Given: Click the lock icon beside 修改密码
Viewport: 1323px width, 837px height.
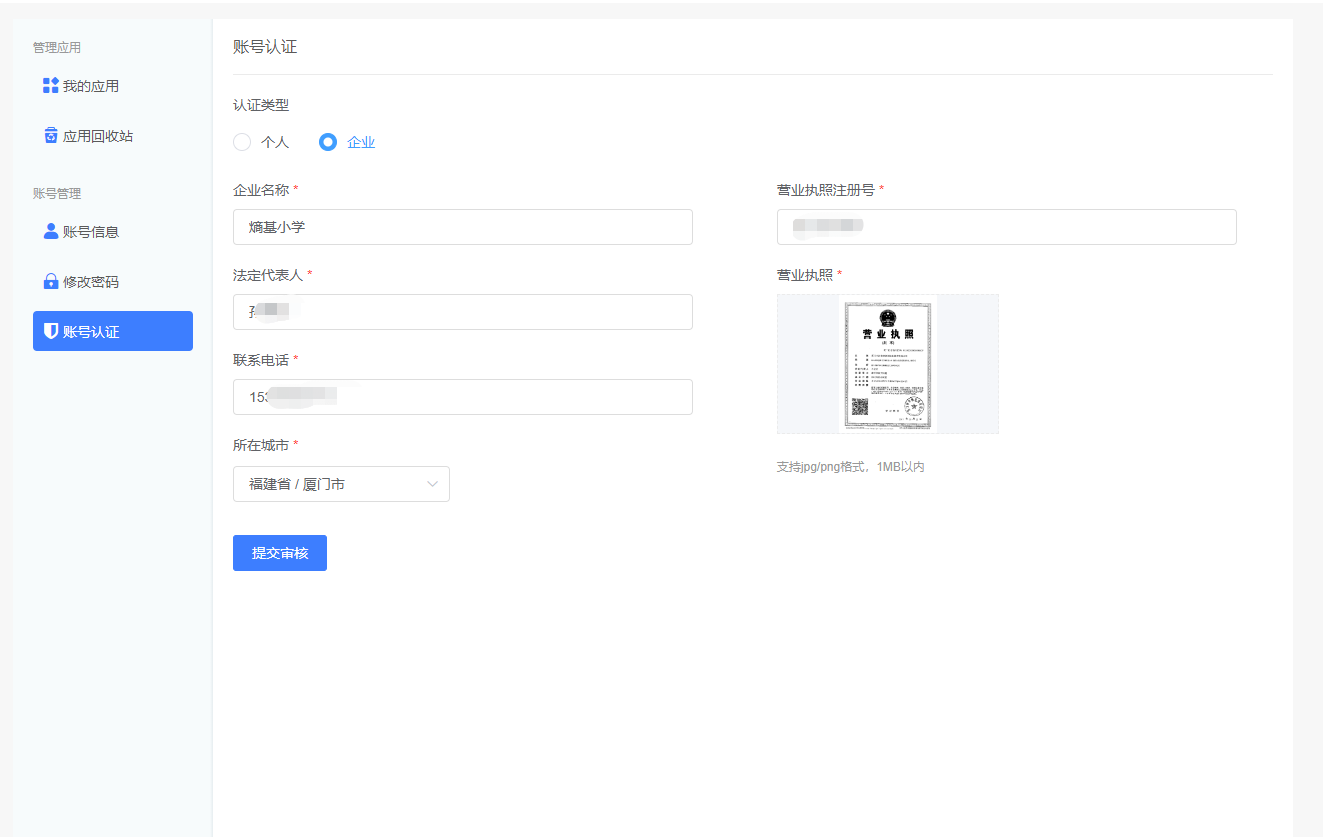Looking at the screenshot, I should [x=50, y=281].
